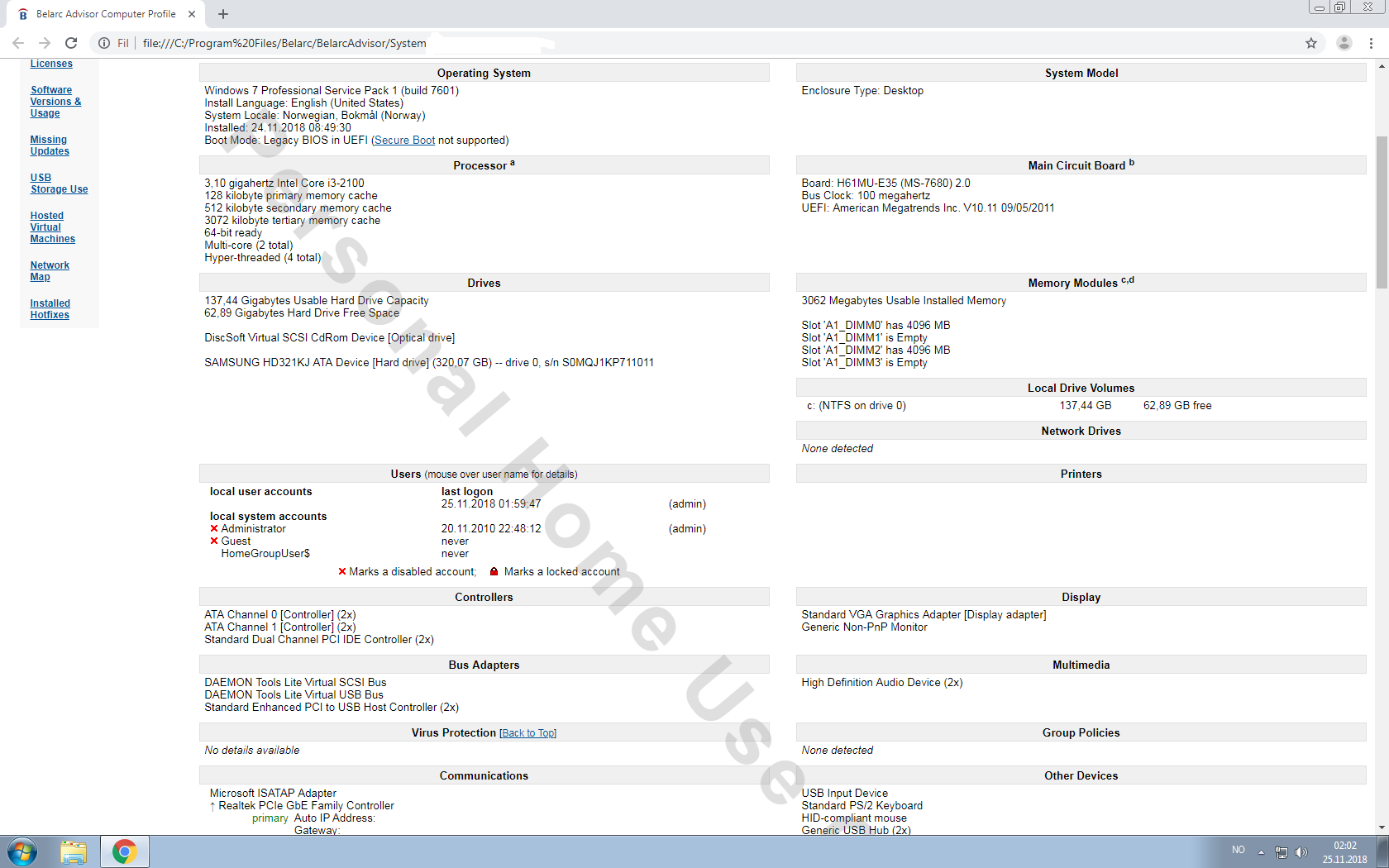Close the Belarc Advisor Computer Profile tab
This screenshot has height=868, width=1389.
[192, 14]
